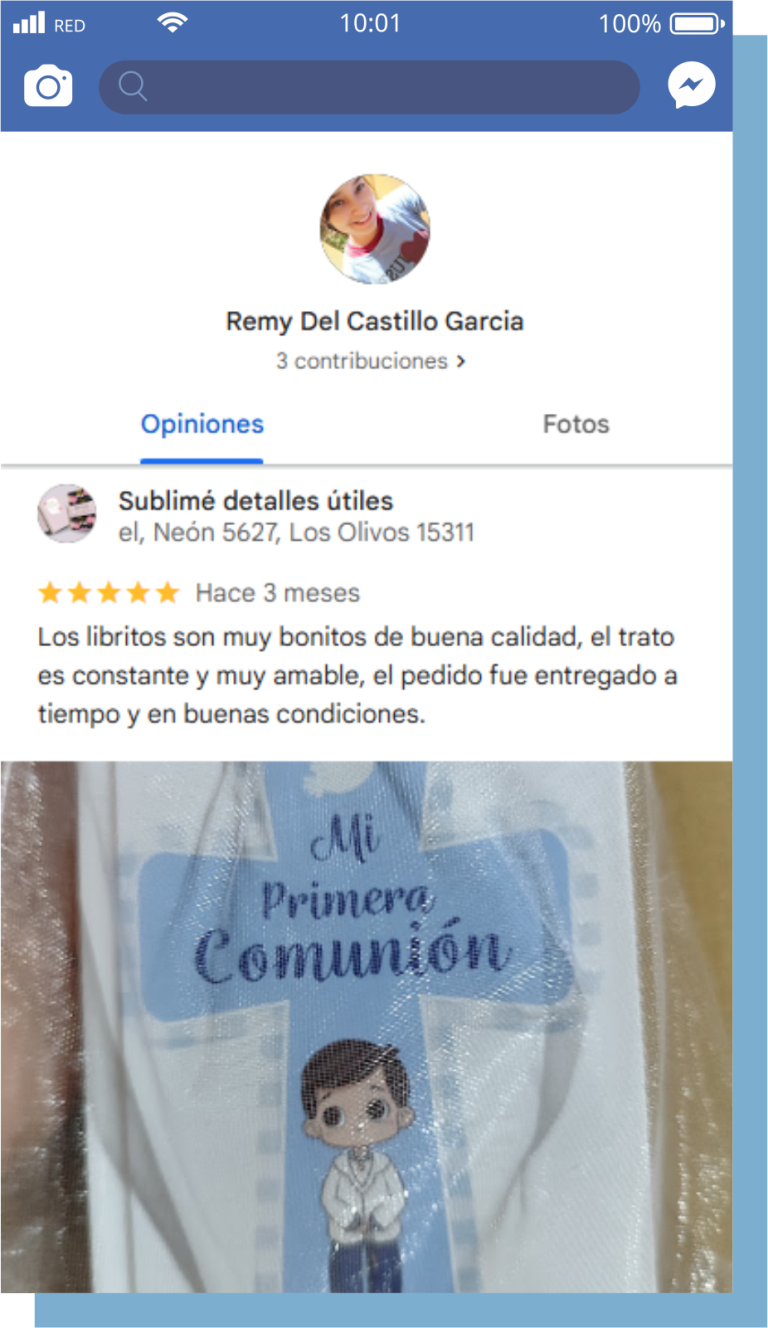Check the Wi-Fi status icon
The height and width of the screenshot is (1328, 768).
click(x=173, y=23)
